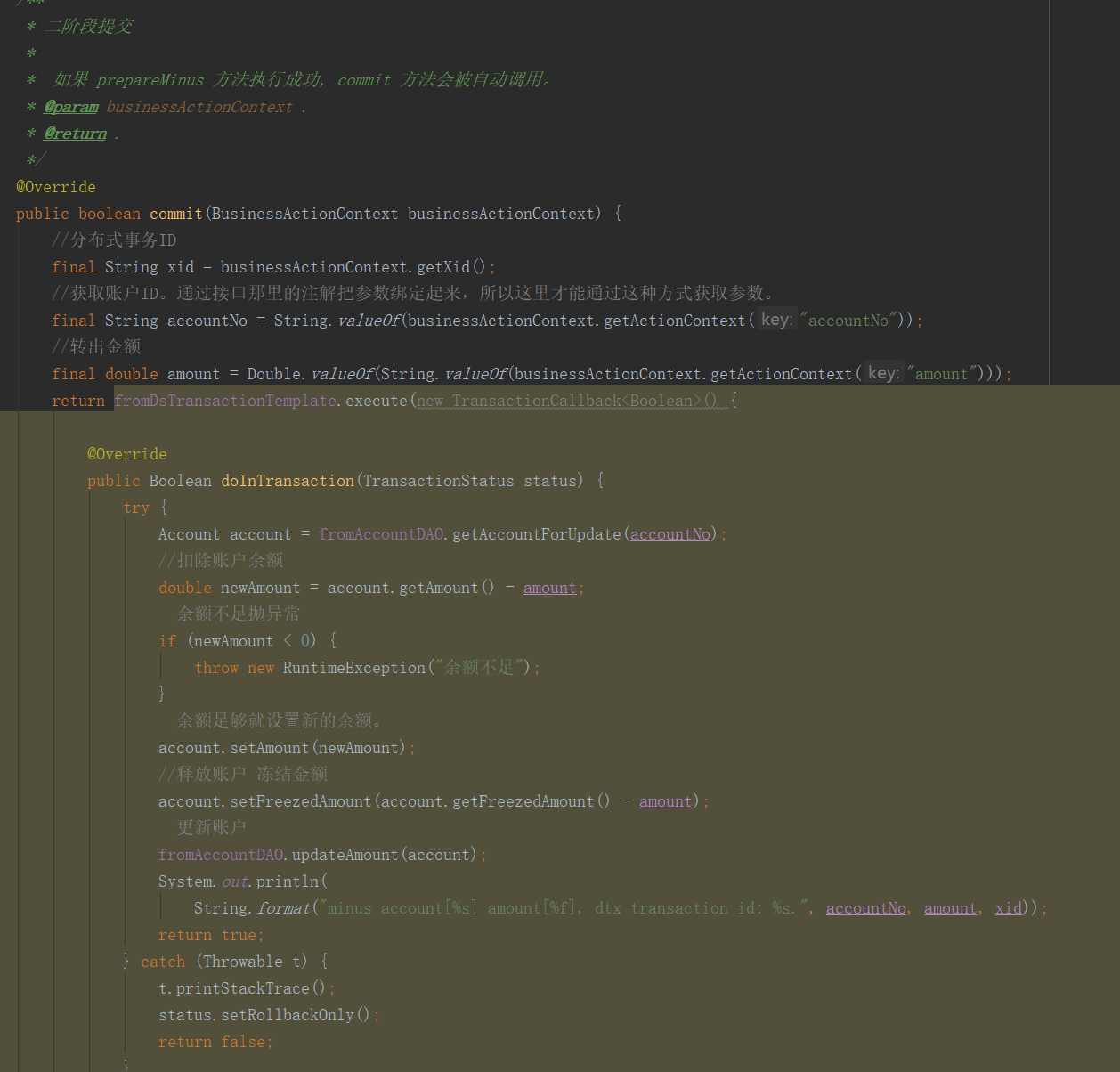1120x1072 pixels.
Task: Click catch (Throwable t)
Action: click(224, 962)
